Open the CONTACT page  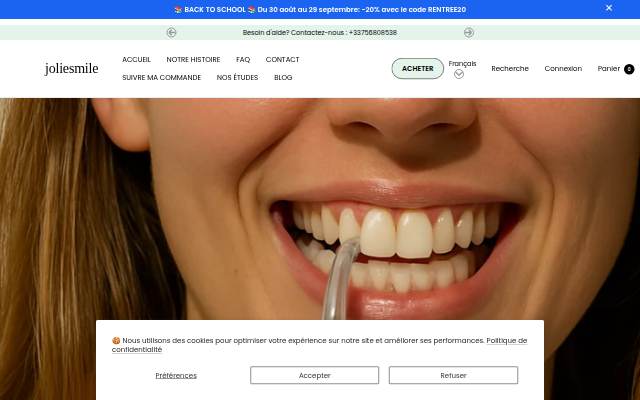pos(282,60)
